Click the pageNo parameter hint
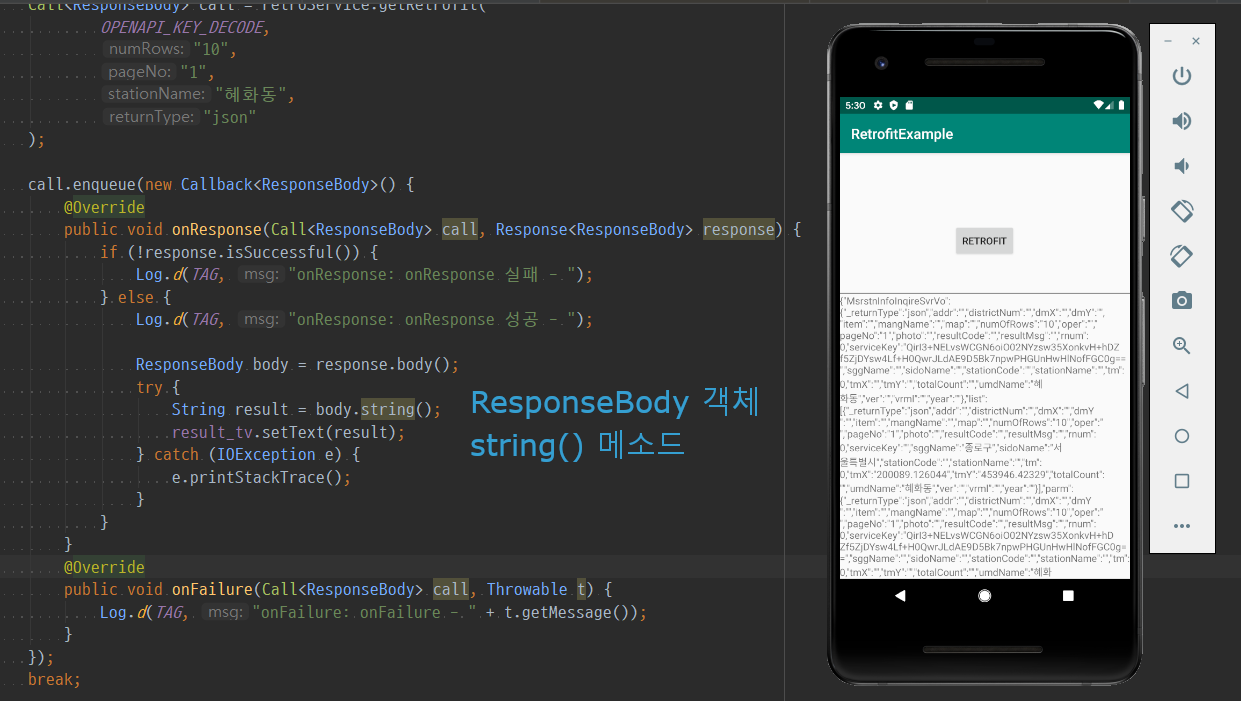Image resolution: width=1241 pixels, height=701 pixels. coord(139,72)
